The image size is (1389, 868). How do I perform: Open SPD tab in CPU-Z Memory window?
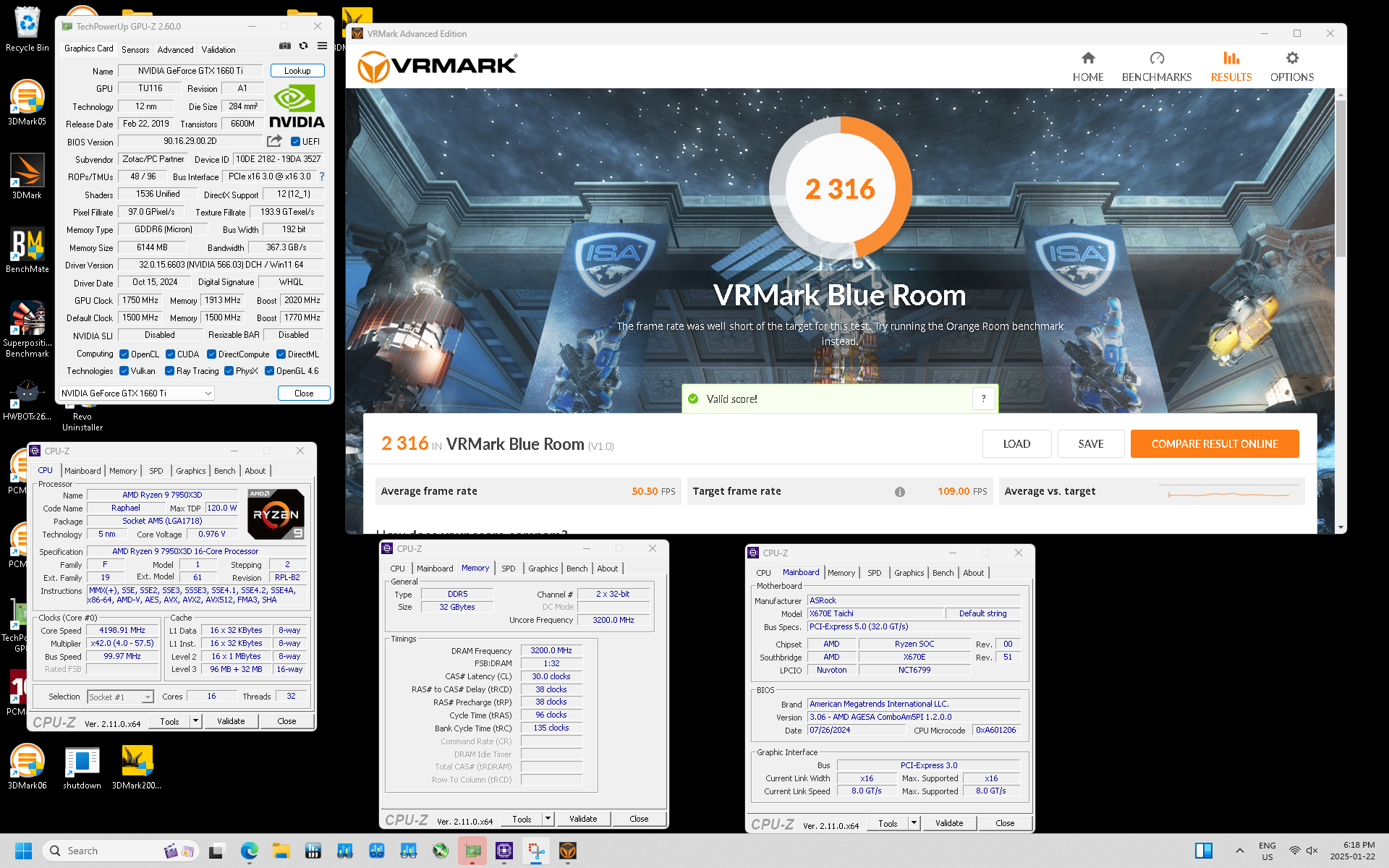point(509,569)
